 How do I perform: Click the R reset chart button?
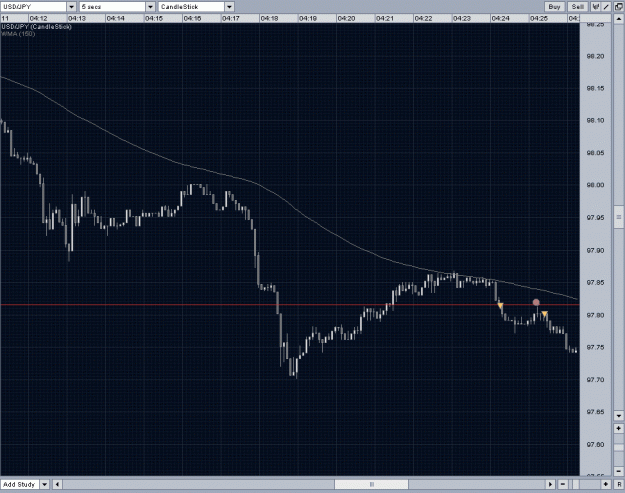pos(619,484)
